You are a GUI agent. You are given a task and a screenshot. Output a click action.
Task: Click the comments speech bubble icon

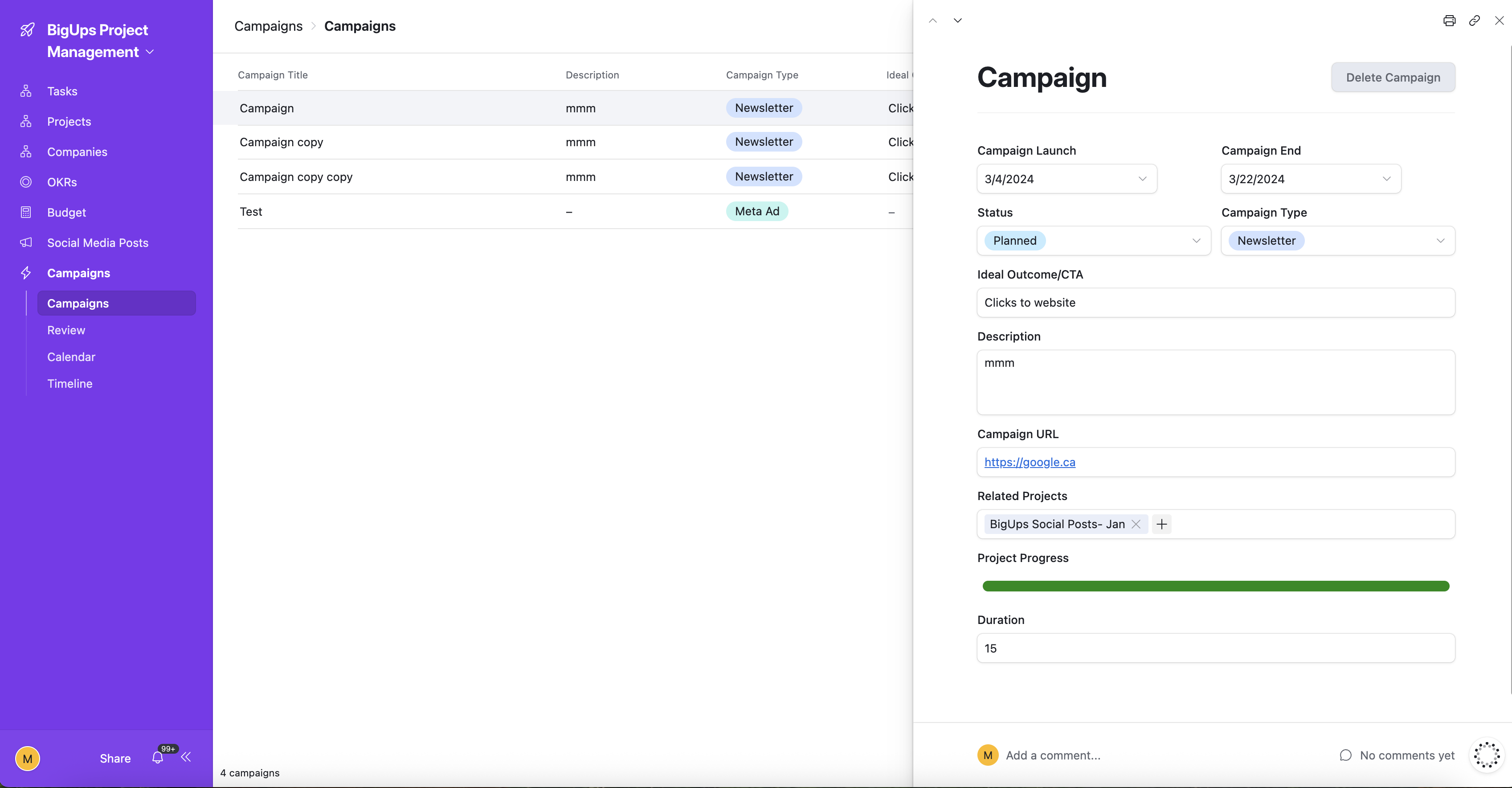coord(1346,756)
